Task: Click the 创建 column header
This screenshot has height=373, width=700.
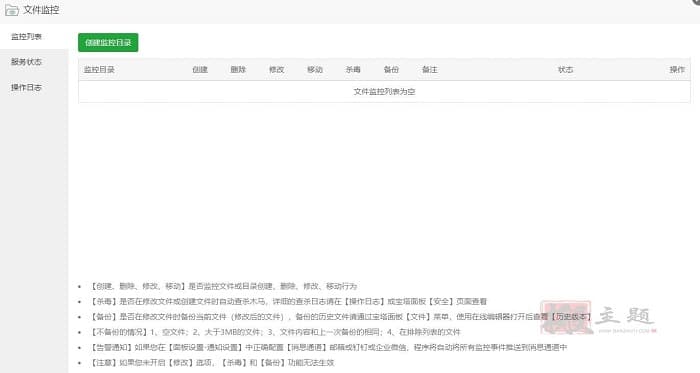Action: pyautogui.click(x=200, y=70)
